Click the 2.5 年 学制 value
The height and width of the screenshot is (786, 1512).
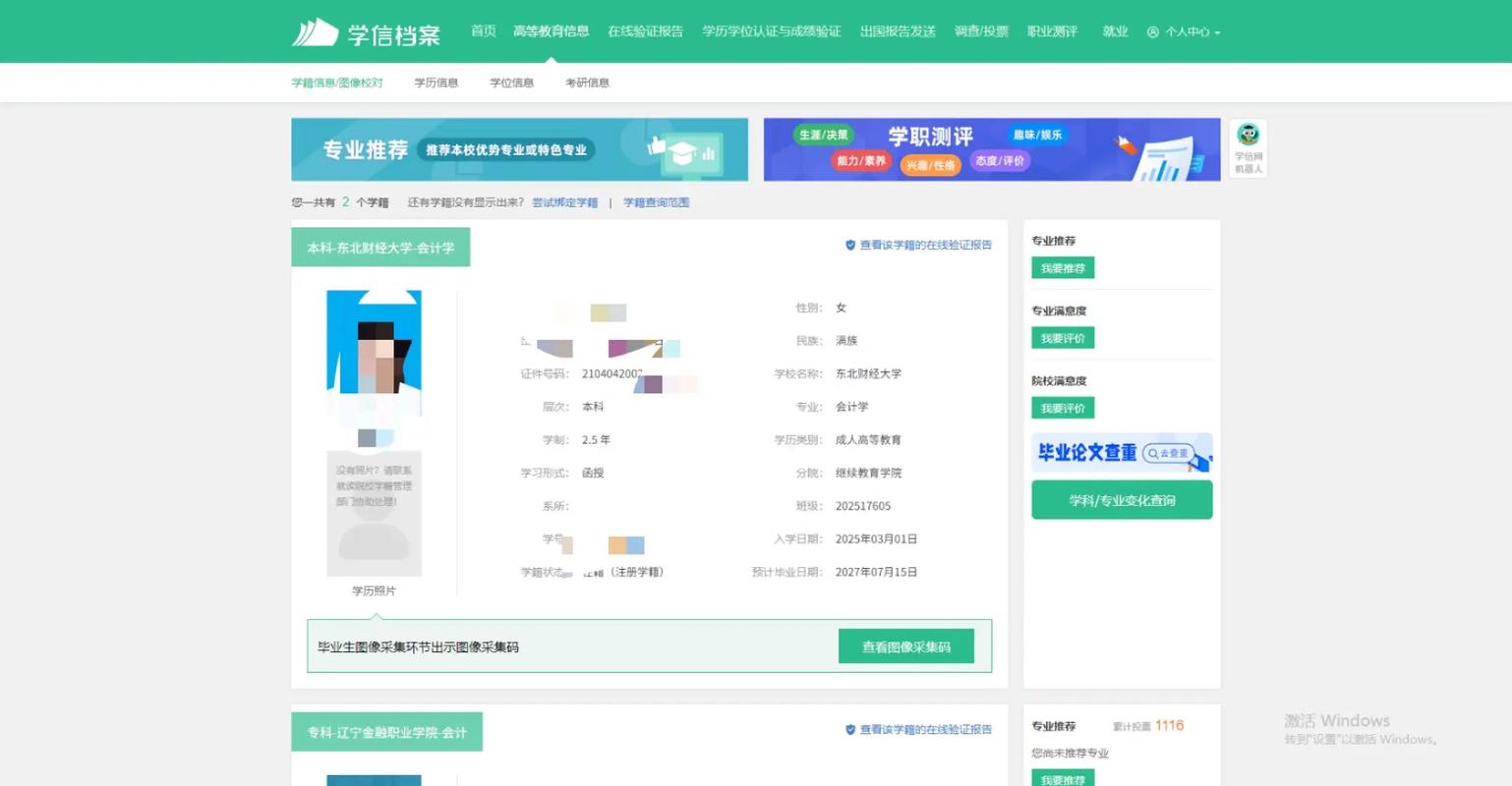point(596,440)
